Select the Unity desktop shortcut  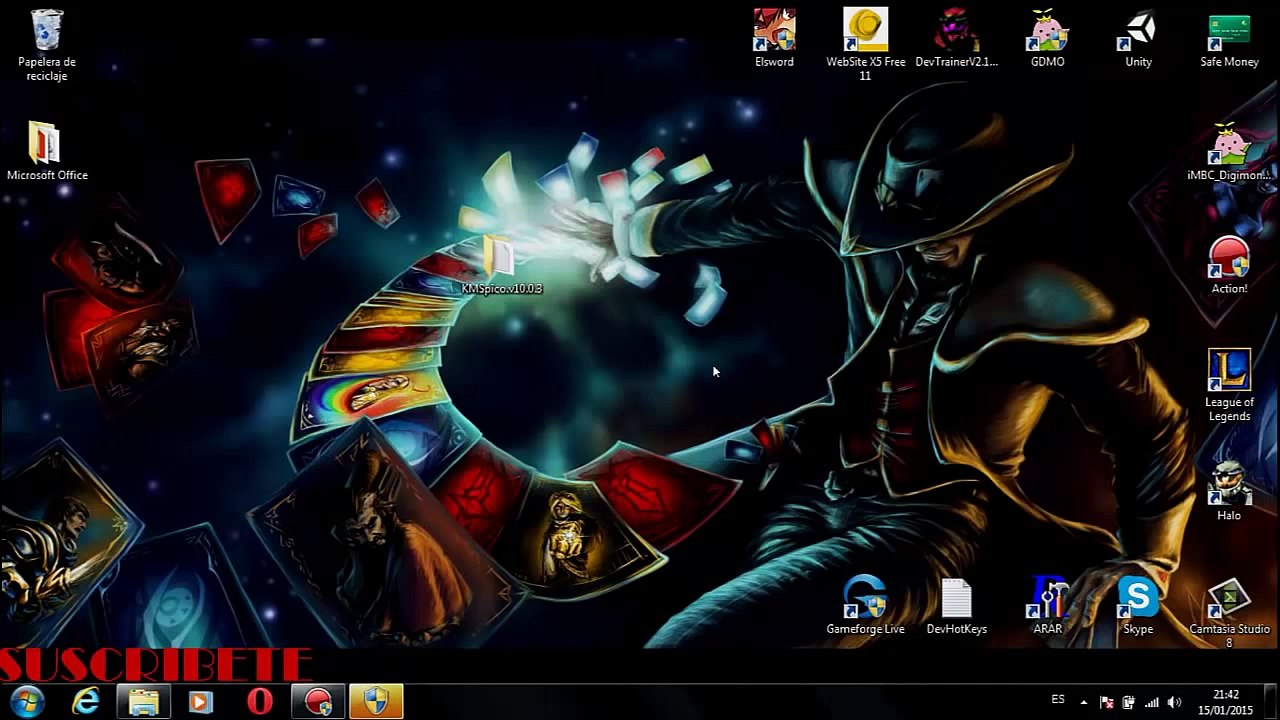[x=1138, y=39]
